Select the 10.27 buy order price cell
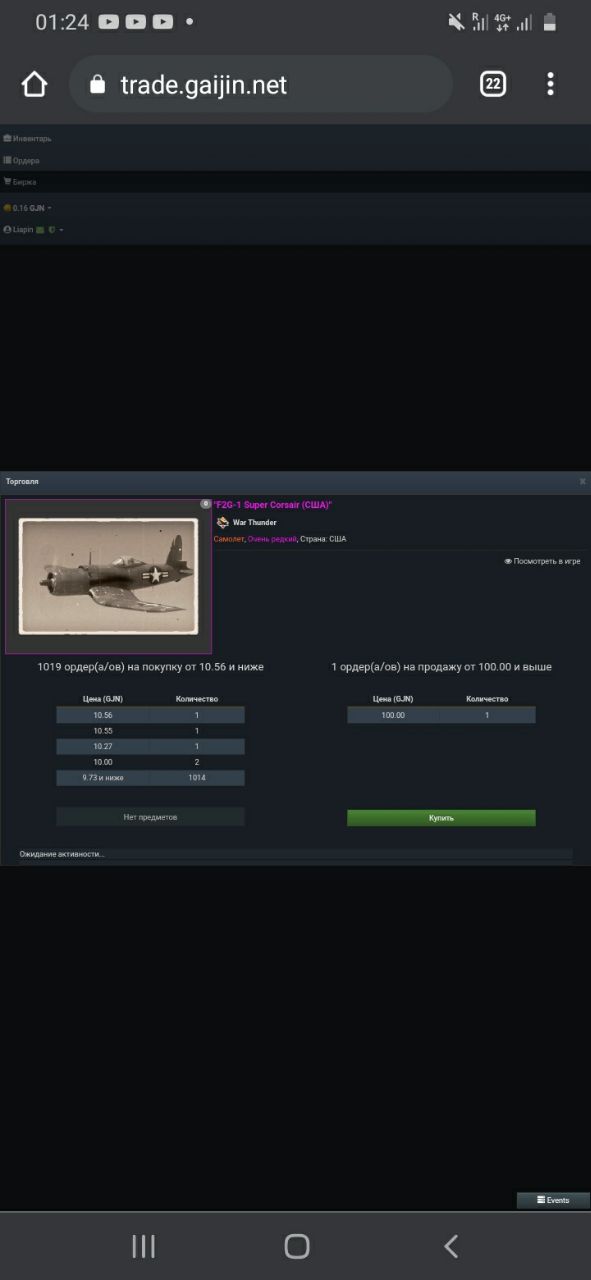Viewport: 591px width, 1280px height. 103,747
